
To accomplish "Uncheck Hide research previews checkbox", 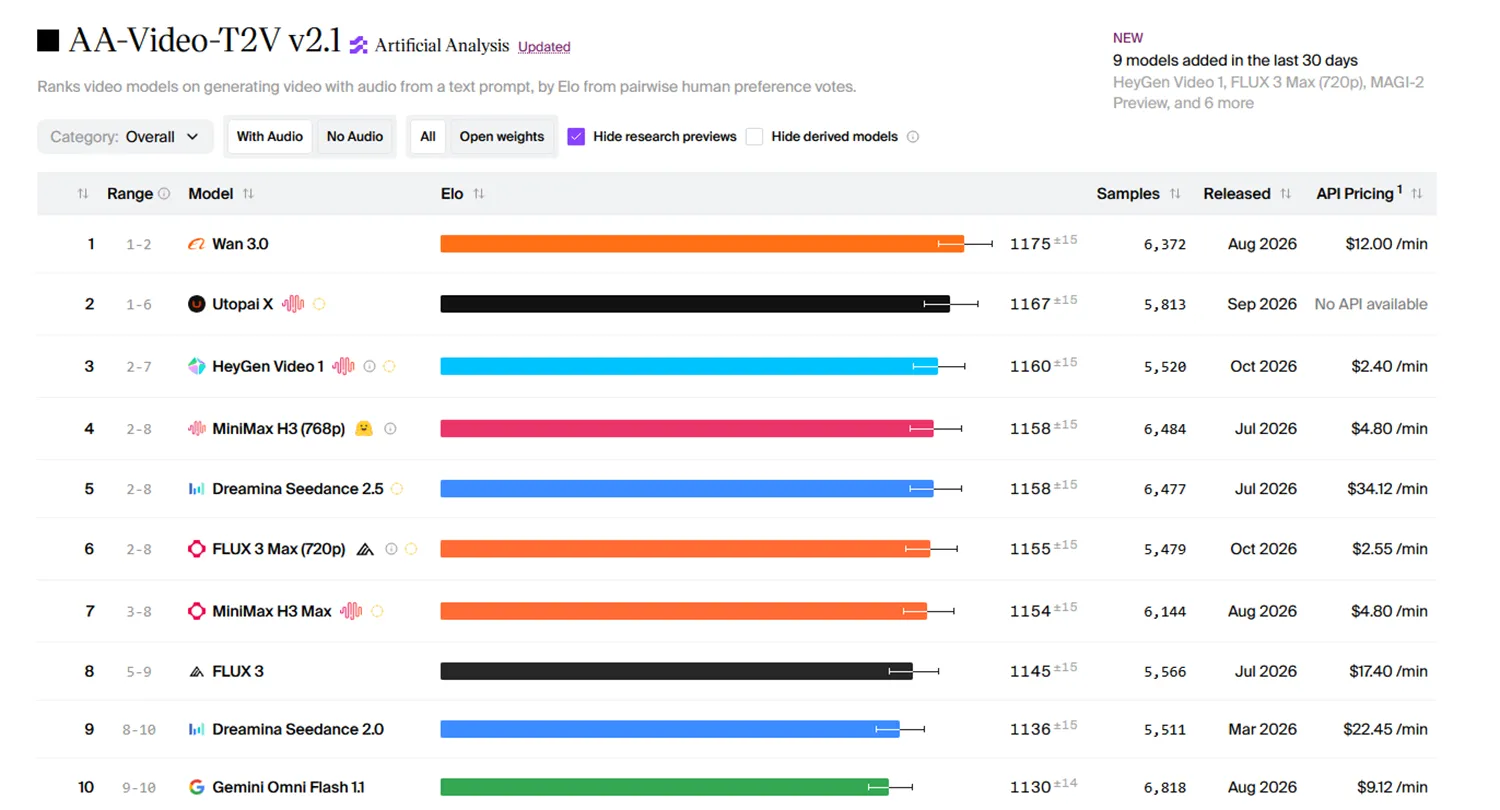I will click(576, 137).
